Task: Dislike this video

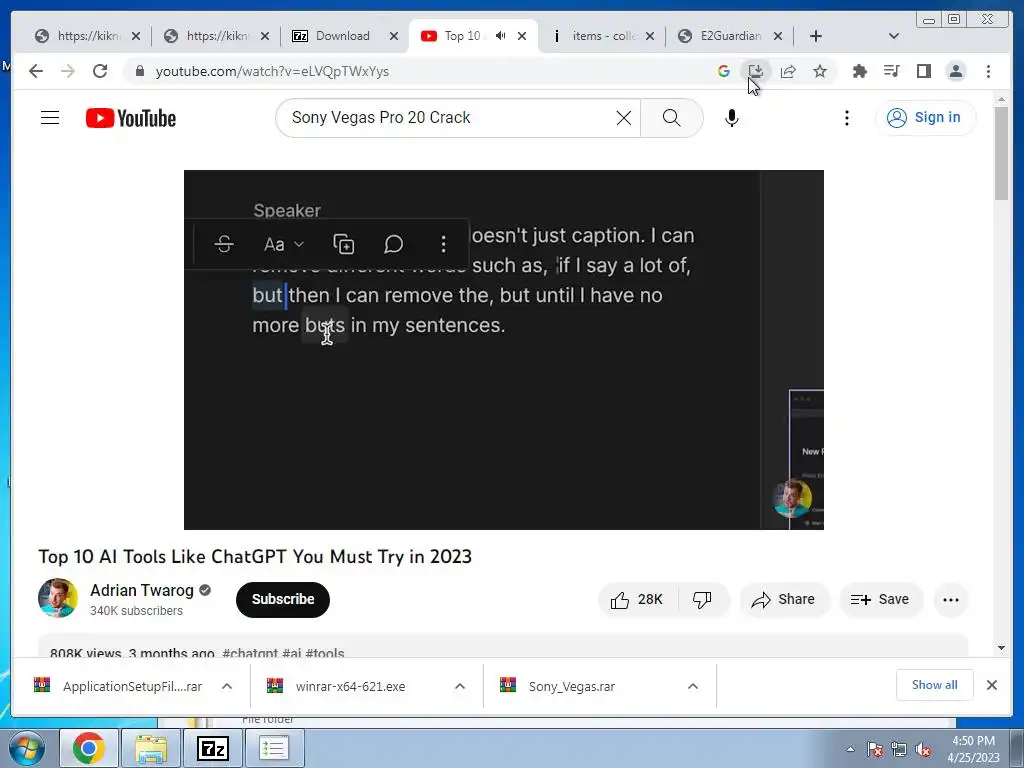Action: (x=702, y=600)
